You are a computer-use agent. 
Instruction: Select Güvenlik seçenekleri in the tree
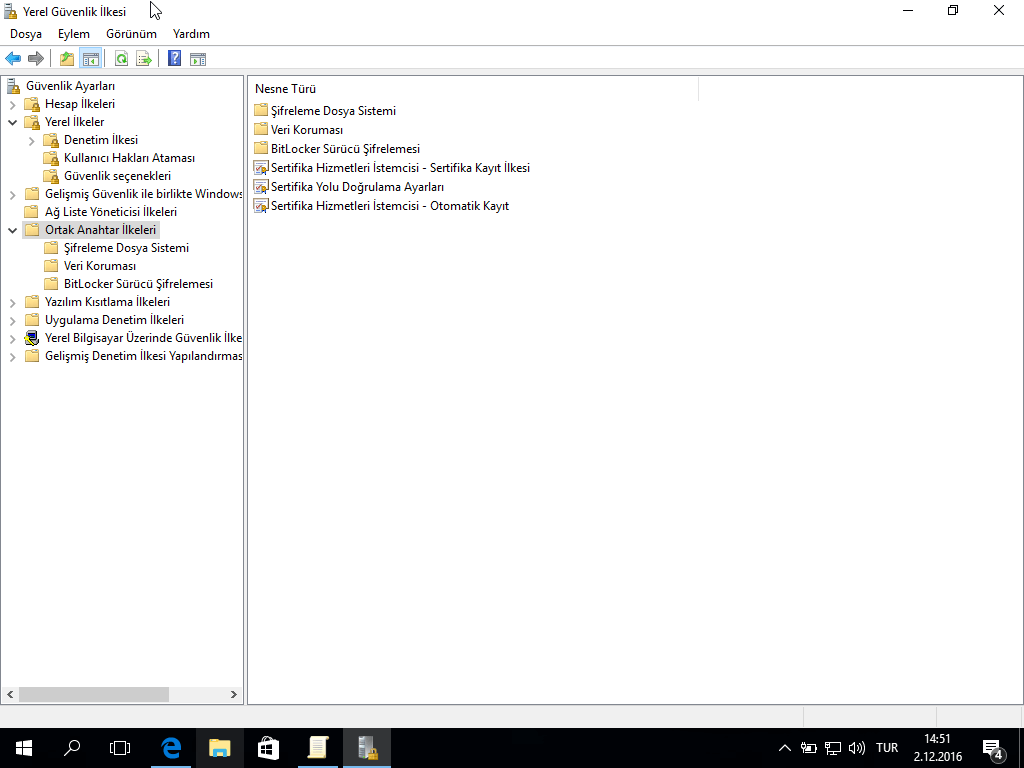[117, 176]
